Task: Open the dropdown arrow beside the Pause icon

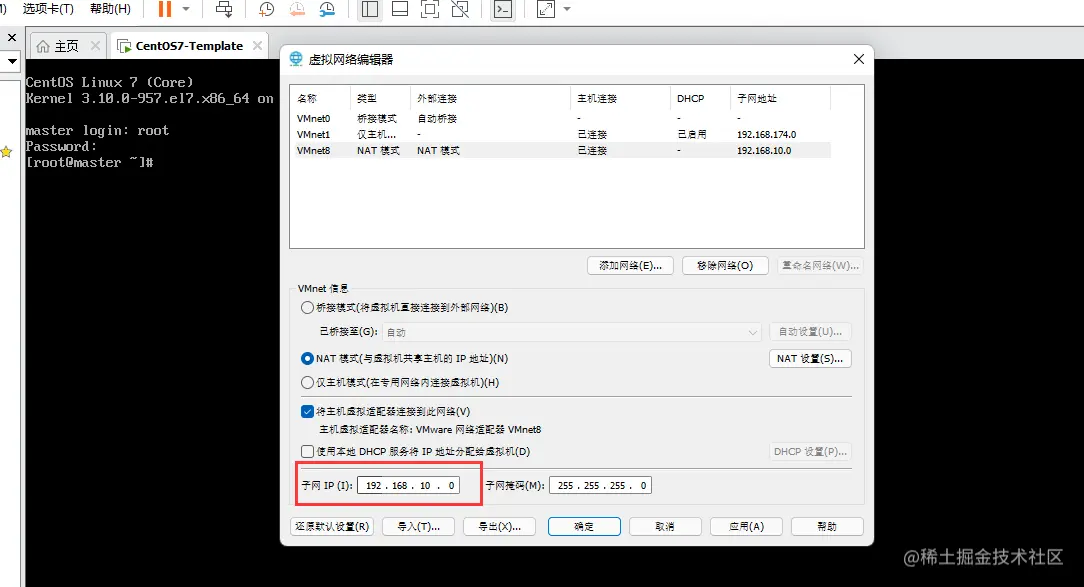Action: point(186,9)
